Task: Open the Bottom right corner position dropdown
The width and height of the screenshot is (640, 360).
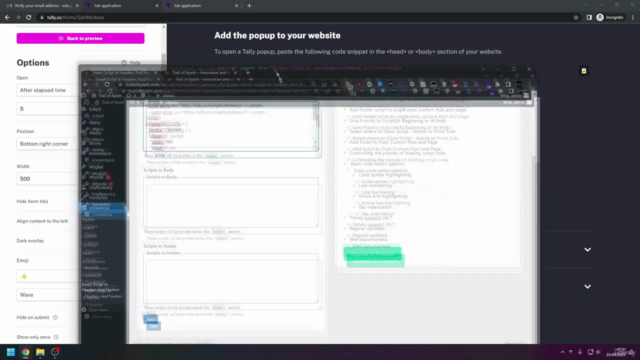Action: (x=47, y=144)
